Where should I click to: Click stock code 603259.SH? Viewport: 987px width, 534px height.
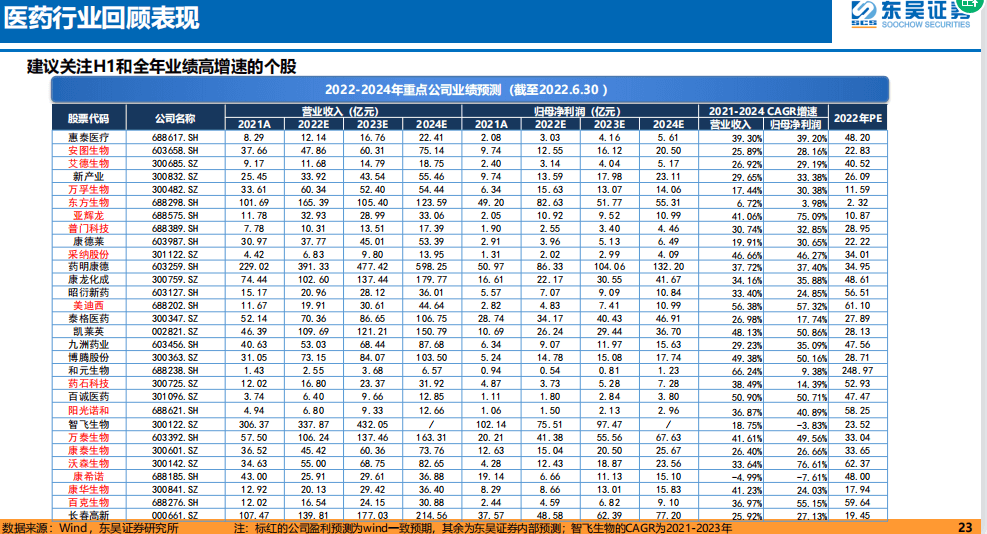tap(175, 266)
